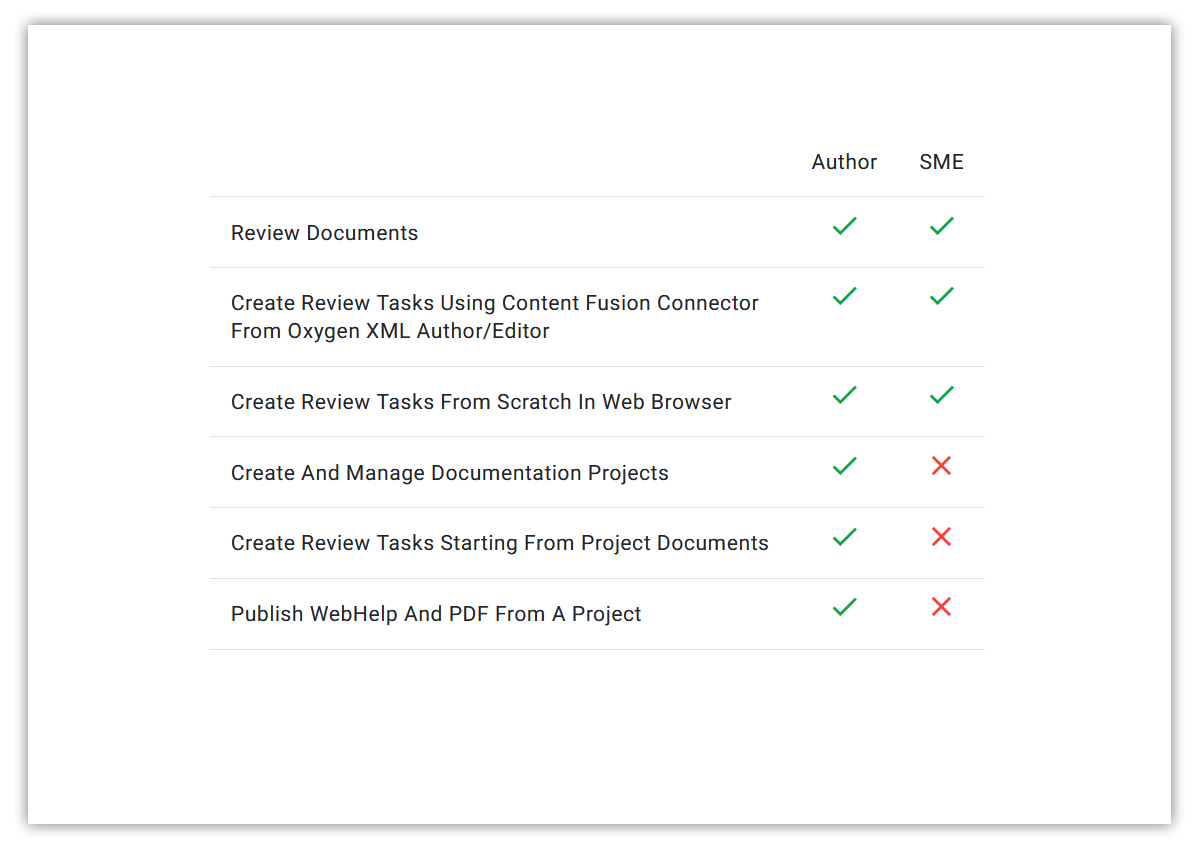Click SME red cross for Documentation Projects row
The height and width of the screenshot is (850, 1200).
click(x=941, y=466)
